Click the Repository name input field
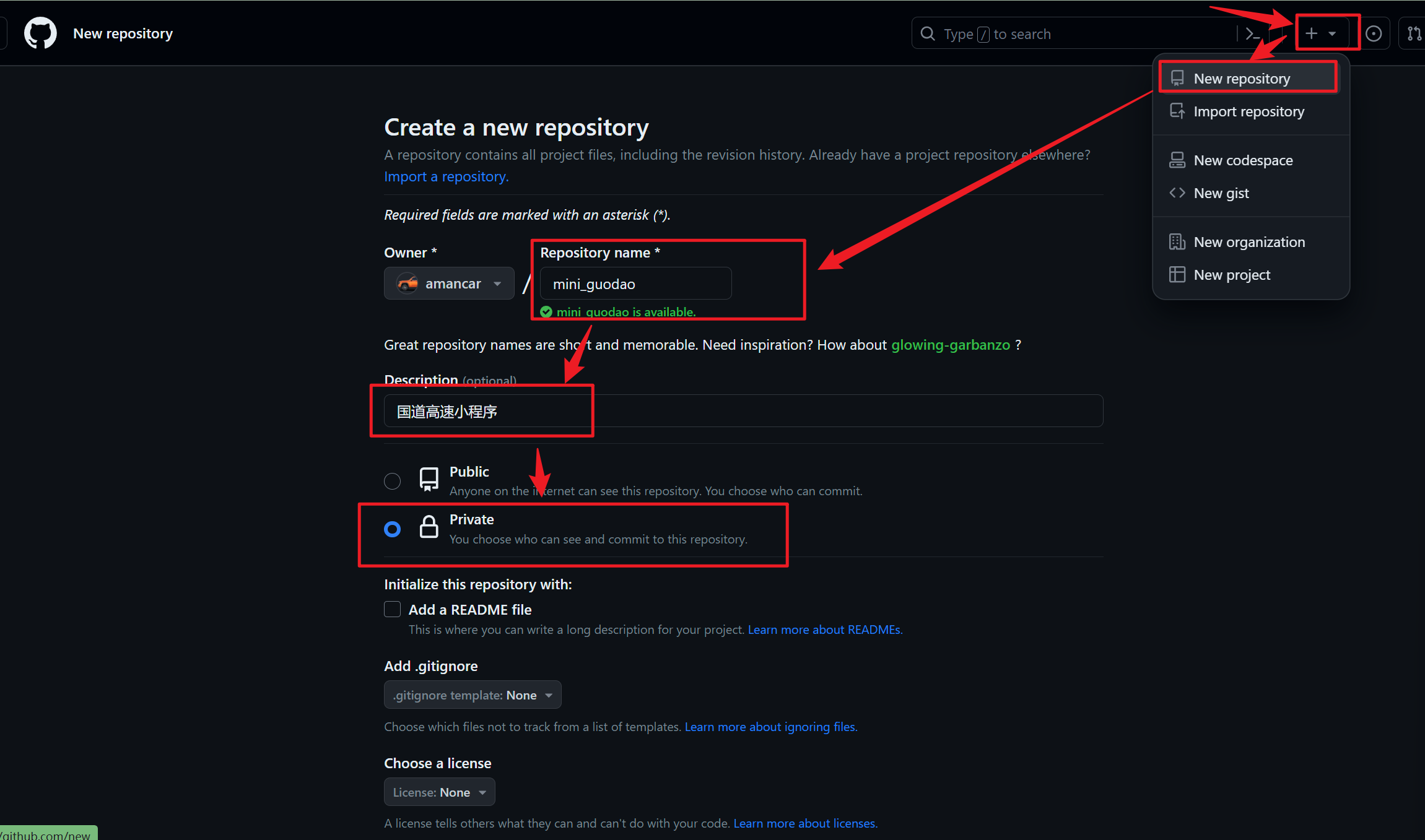 [x=635, y=284]
